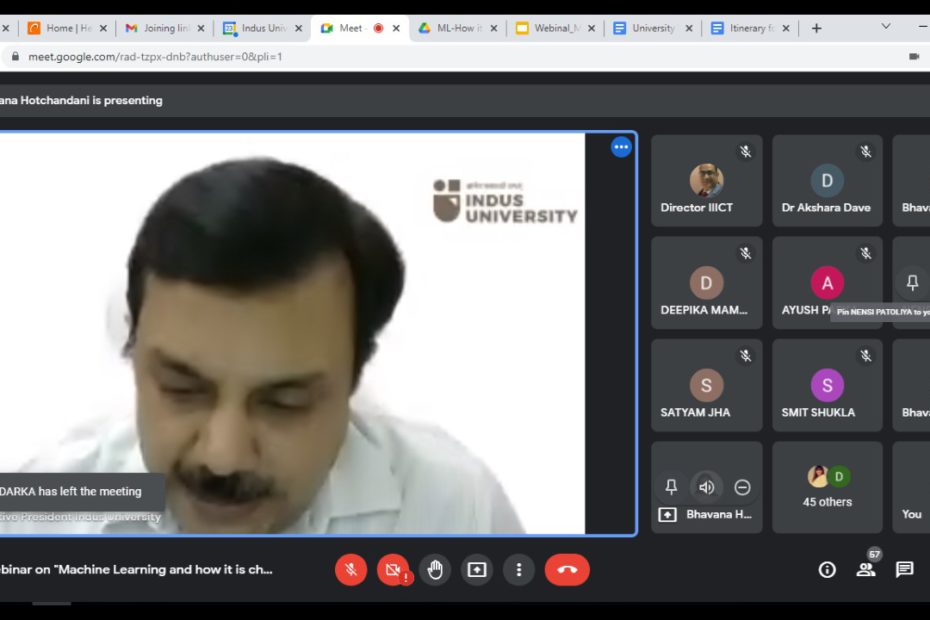Switch to the Webinar_M tab
This screenshot has width=930, height=620.
(x=555, y=27)
